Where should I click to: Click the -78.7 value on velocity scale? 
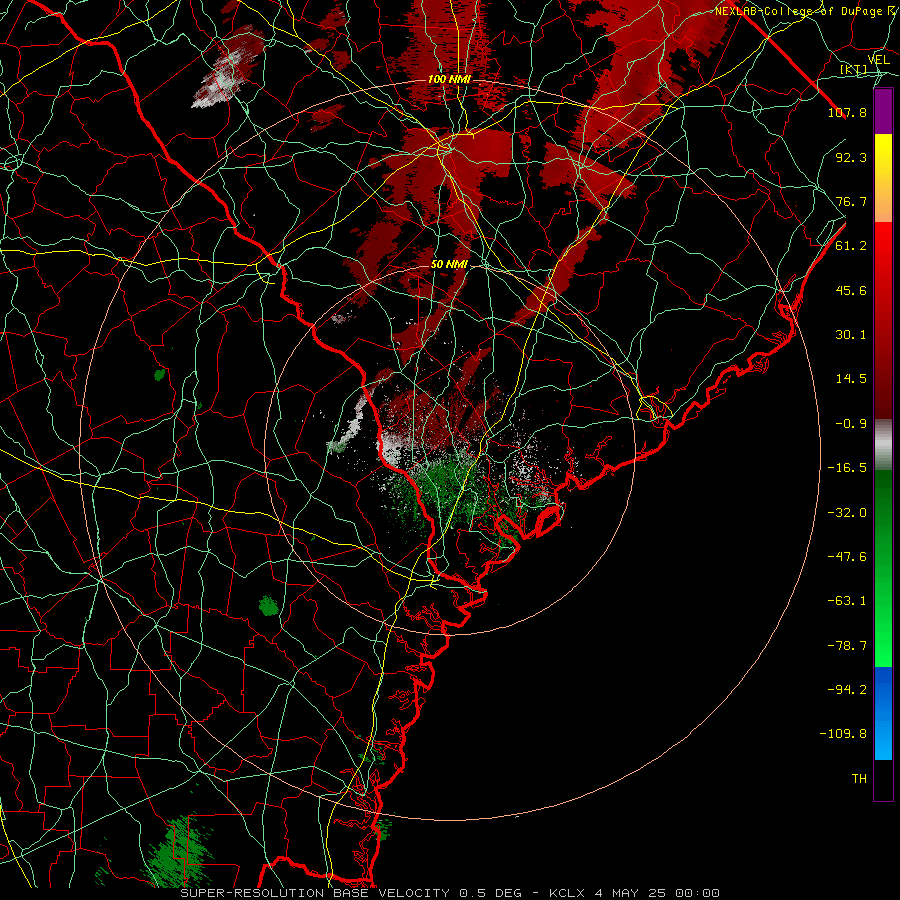(x=847, y=646)
